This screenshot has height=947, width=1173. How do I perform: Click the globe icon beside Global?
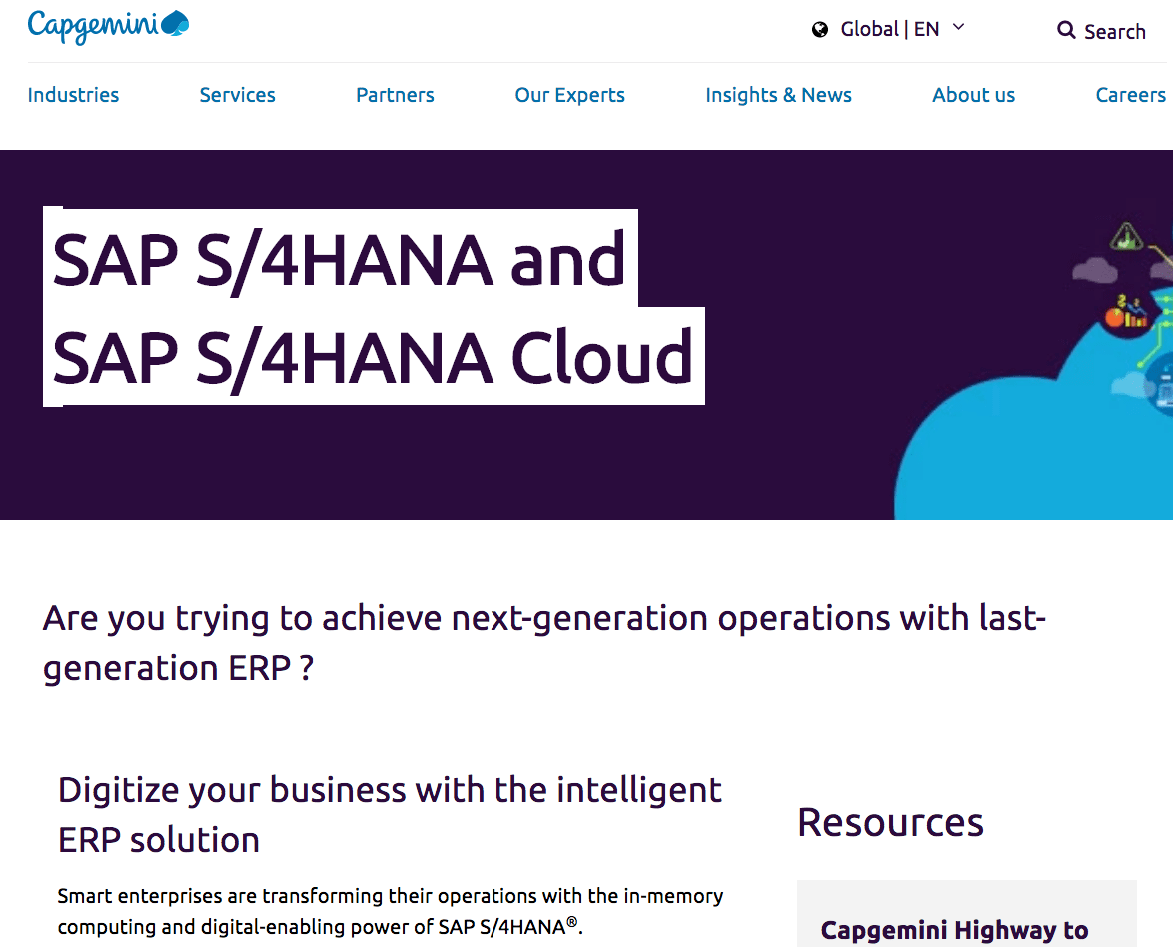pos(820,30)
